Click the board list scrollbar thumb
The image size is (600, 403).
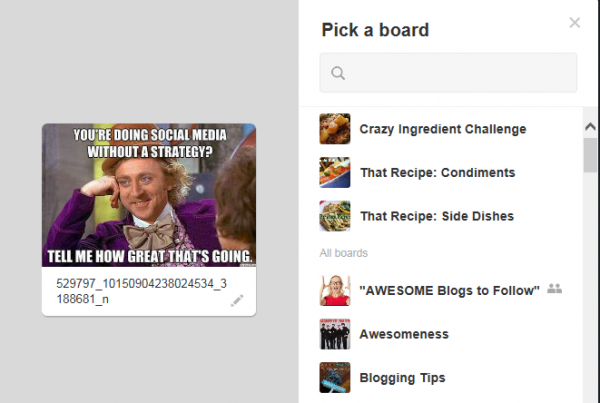[590, 155]
